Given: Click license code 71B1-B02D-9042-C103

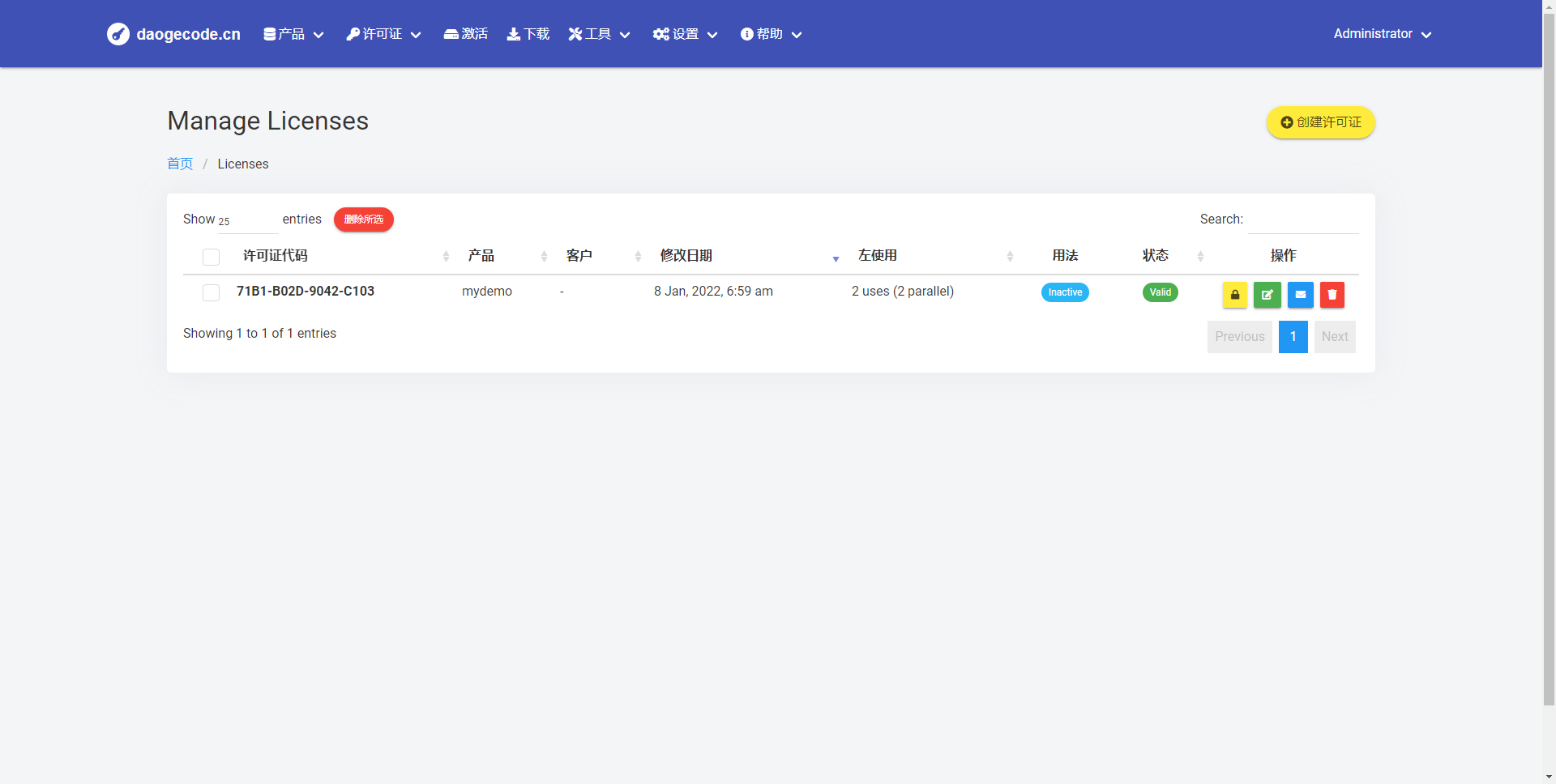Looking at the screenshot, I should click(306, 291).
